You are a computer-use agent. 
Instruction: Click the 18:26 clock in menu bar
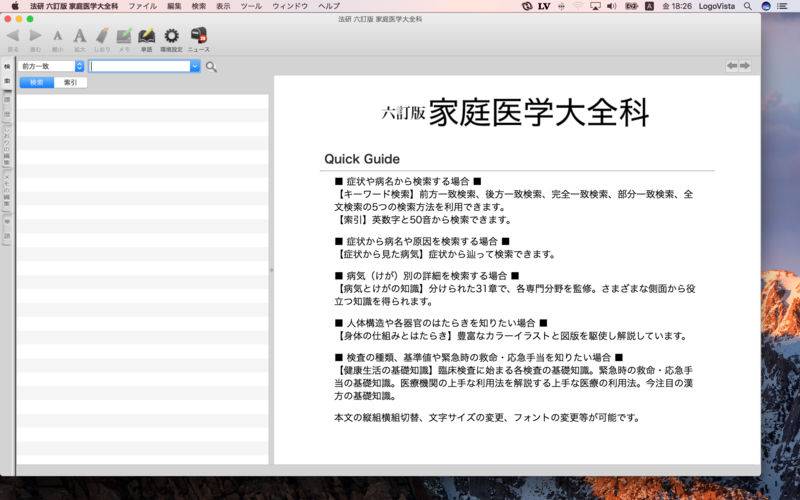(x=677, y=6)
